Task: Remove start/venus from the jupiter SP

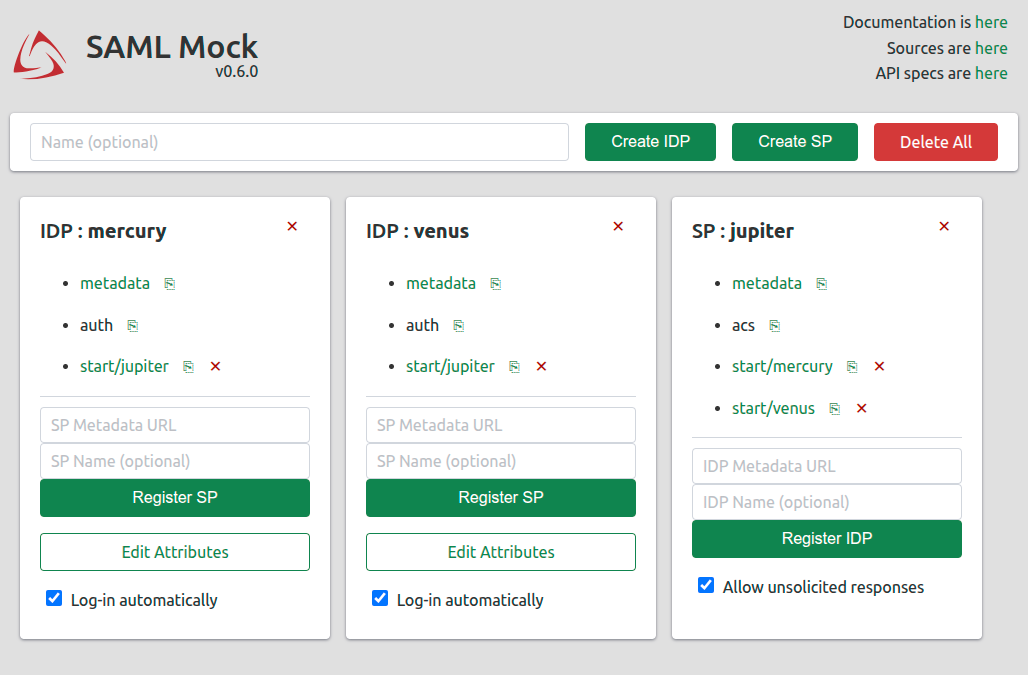Action: click(x=861, y=408)
